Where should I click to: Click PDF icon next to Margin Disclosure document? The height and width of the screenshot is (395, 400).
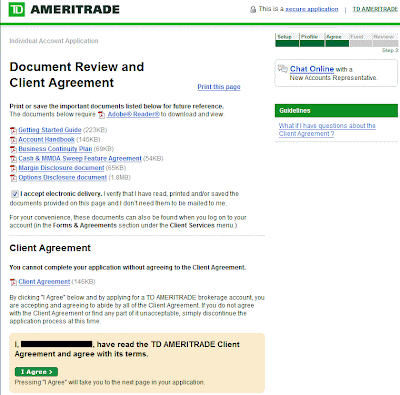13,168
